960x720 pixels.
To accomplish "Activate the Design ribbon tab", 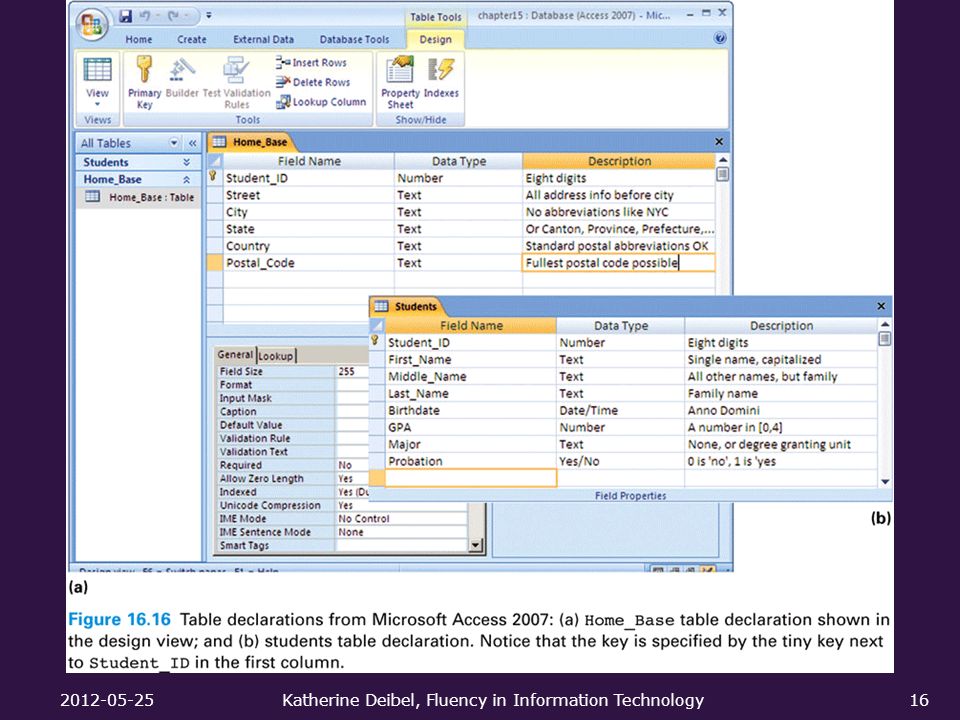I will tap(435, 39).
